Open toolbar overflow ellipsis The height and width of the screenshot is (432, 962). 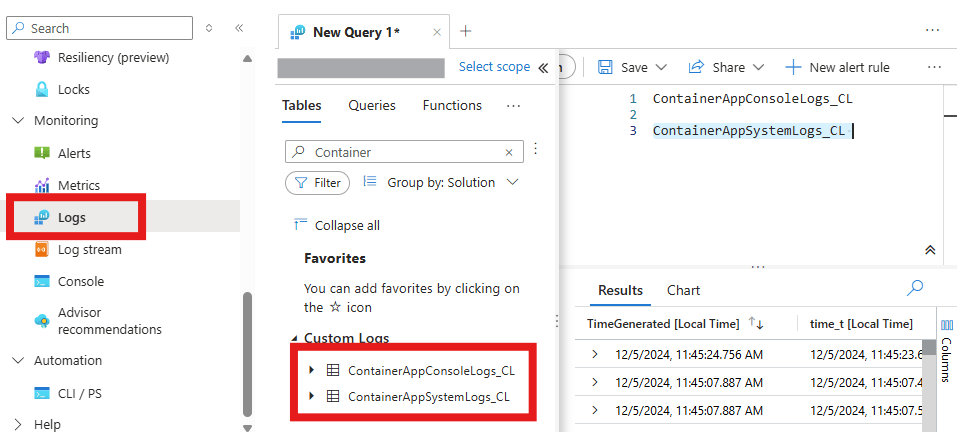point(934,68)
